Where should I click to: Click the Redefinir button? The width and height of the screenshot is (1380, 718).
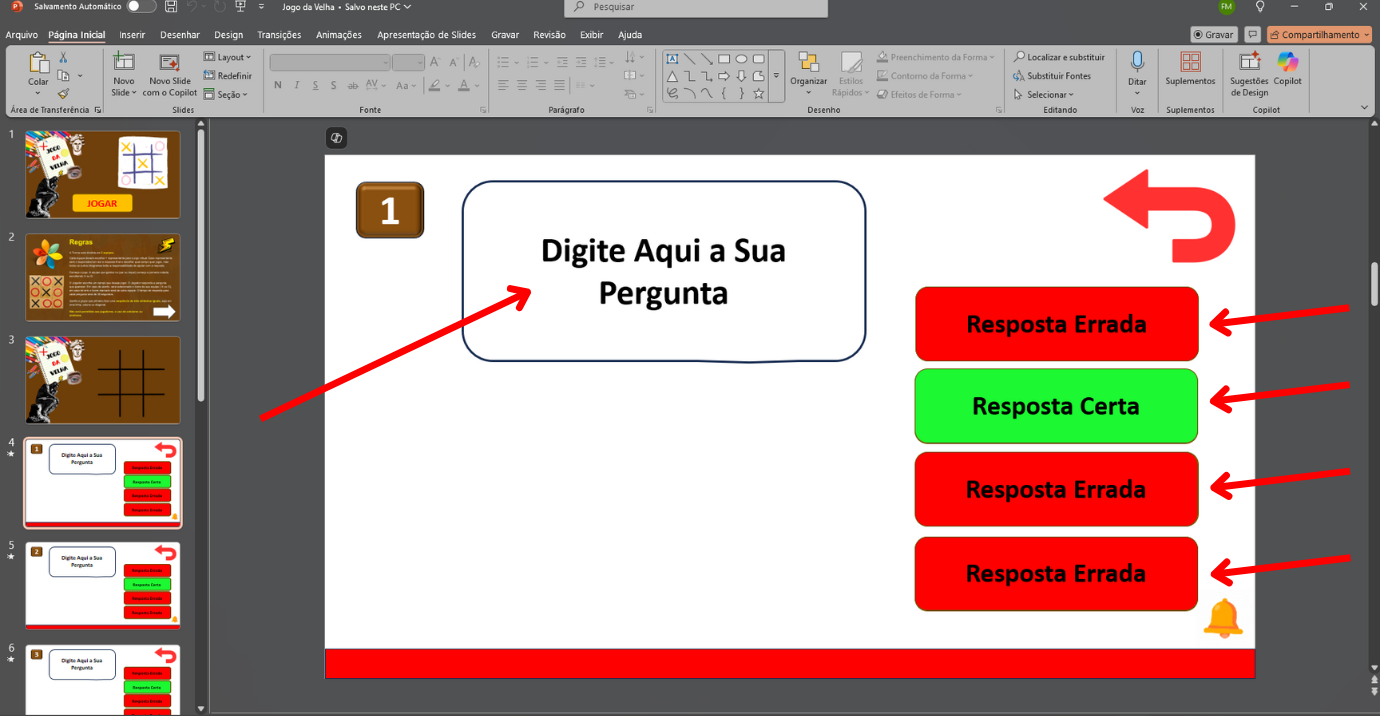point(230,76)
